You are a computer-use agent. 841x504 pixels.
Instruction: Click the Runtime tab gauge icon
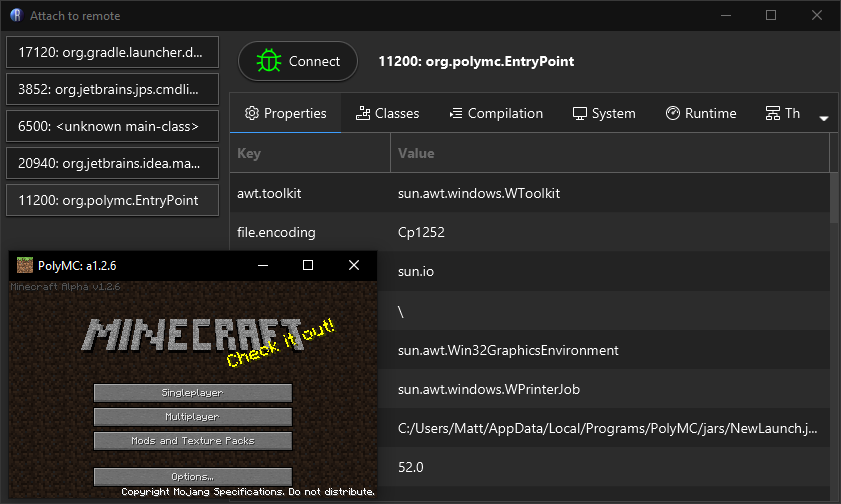click(x=673, y=113)
